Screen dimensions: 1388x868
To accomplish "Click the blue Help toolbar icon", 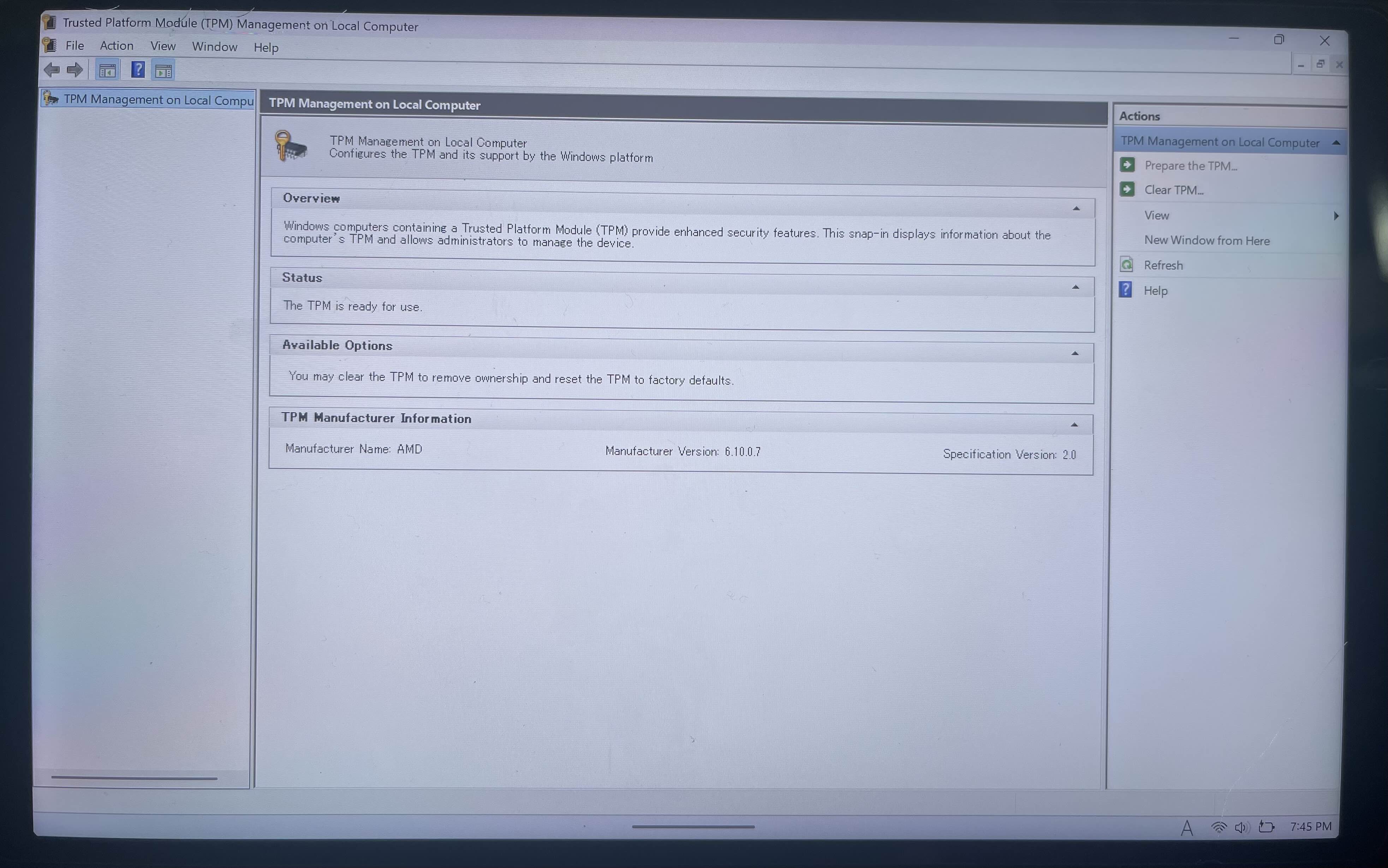I will point(137,70).
